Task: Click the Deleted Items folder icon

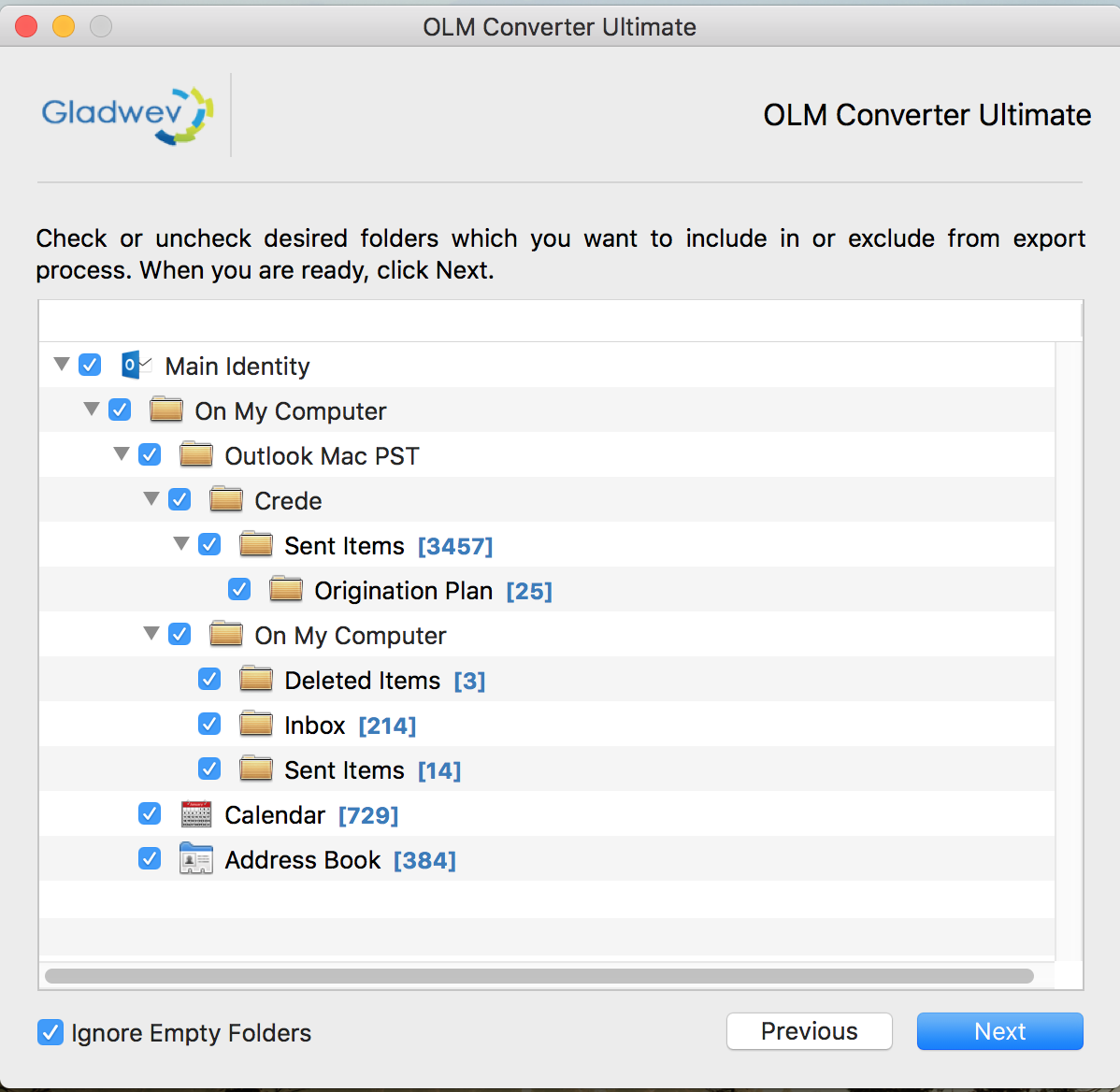Action: tap(256, 679)
